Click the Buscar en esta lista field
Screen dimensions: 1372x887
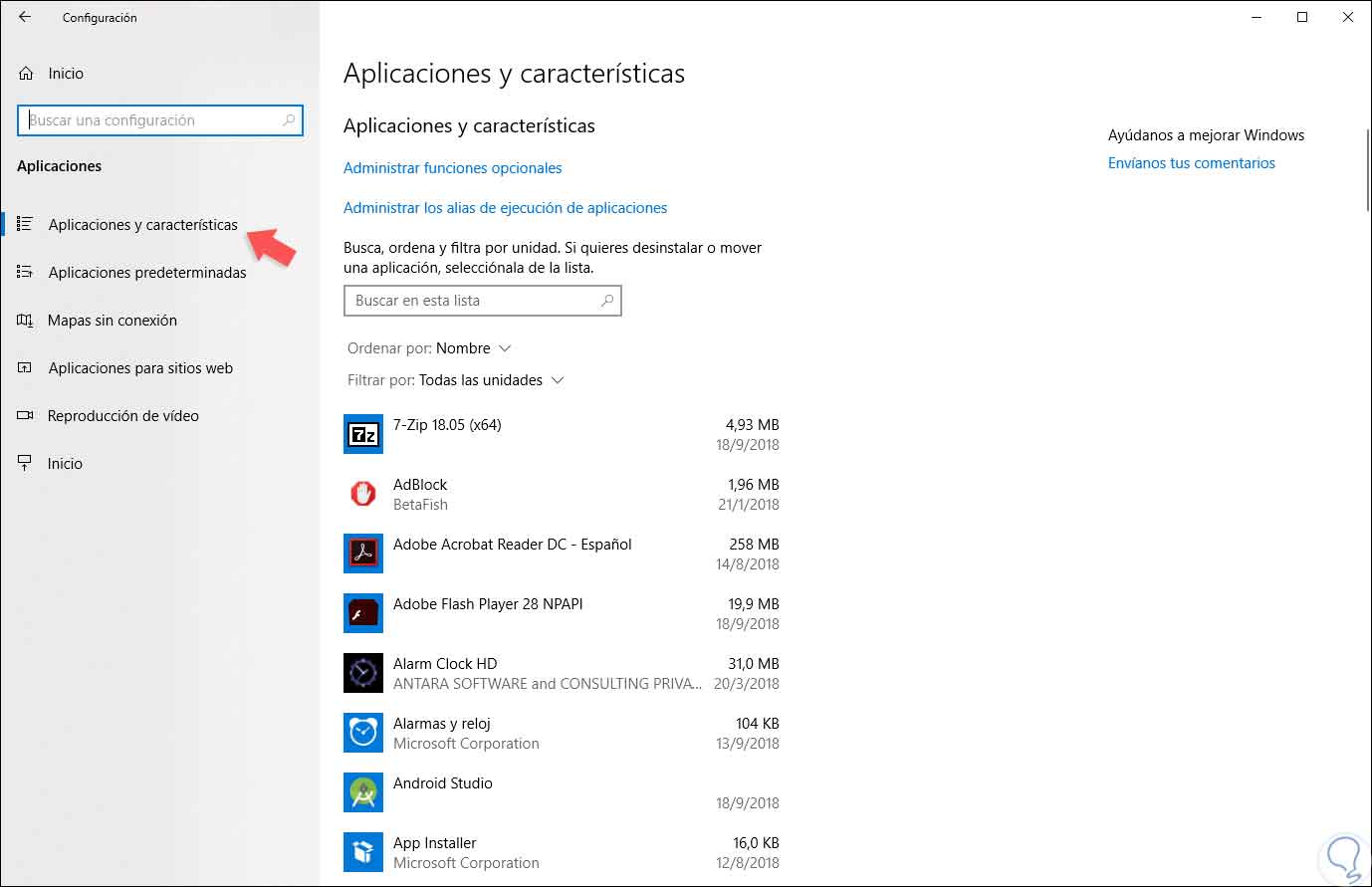click(473, 301)
